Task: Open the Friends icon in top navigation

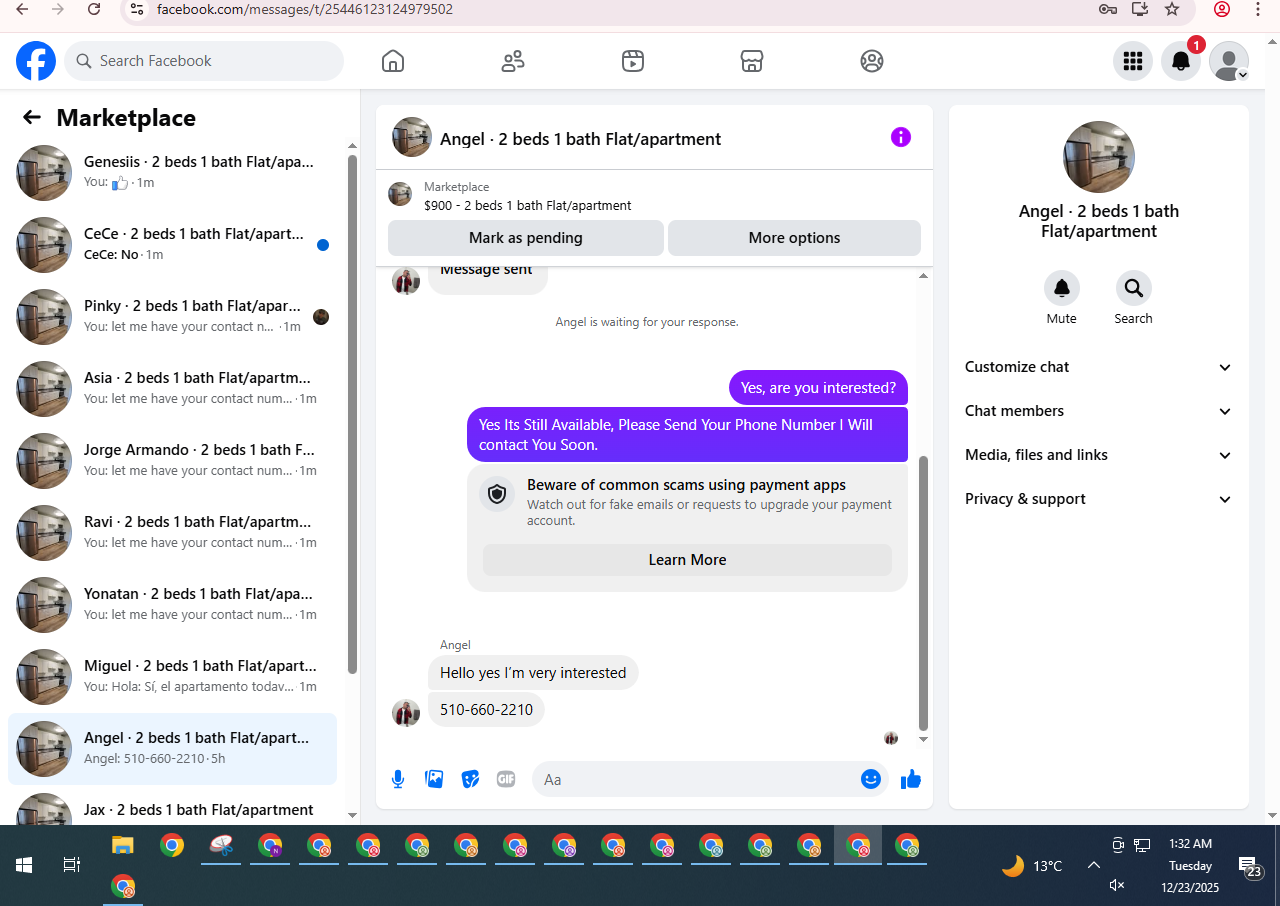Action: [513, 61]
